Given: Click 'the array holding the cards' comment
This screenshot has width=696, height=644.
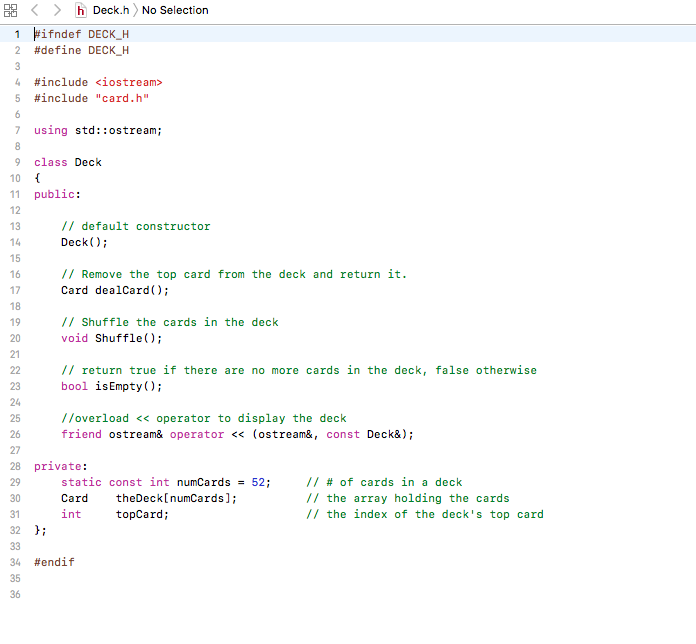Looking at the screenshot, I should coord(408,498).
